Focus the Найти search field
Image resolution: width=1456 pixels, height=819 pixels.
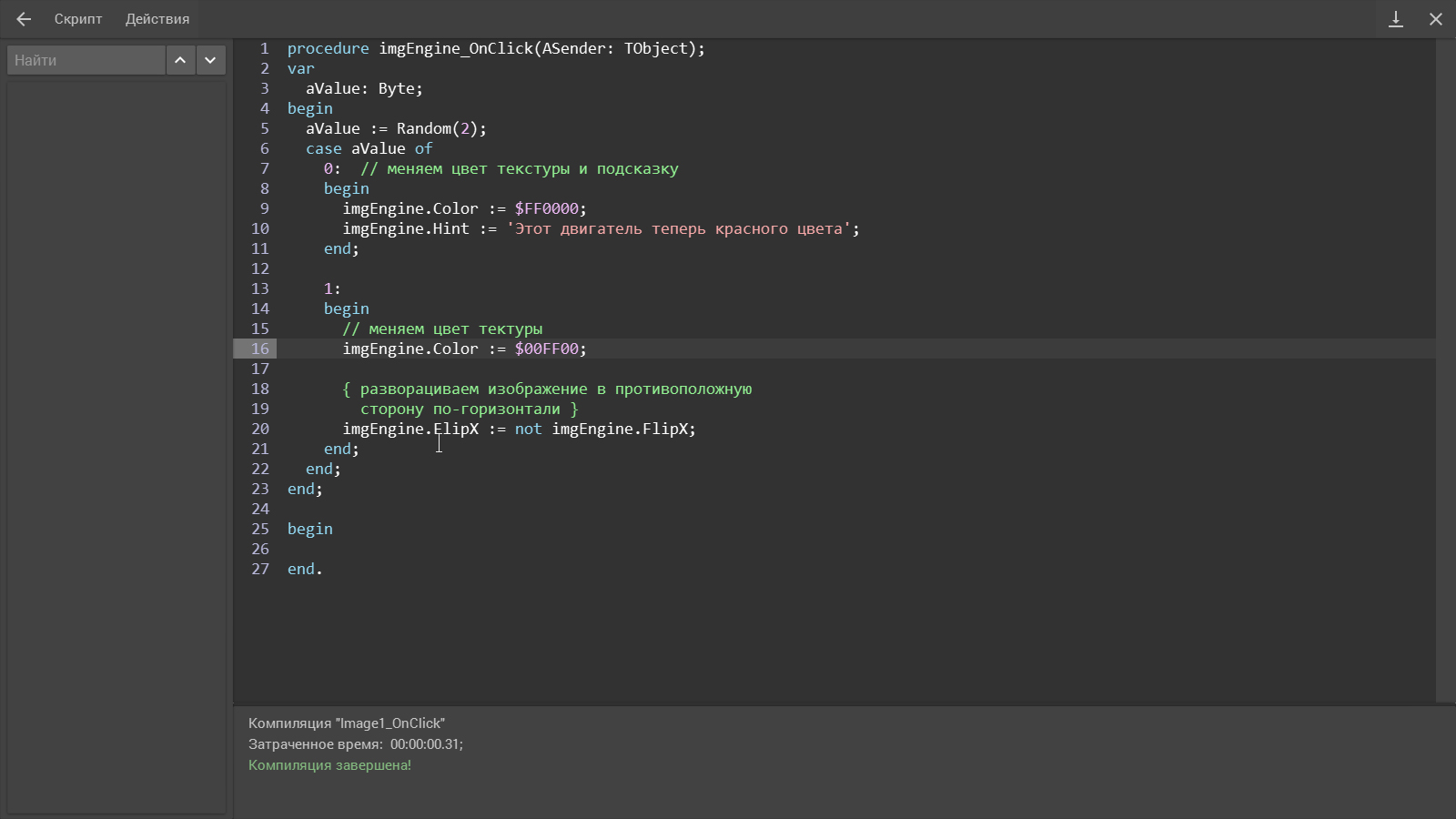click(x=86, y=60)
